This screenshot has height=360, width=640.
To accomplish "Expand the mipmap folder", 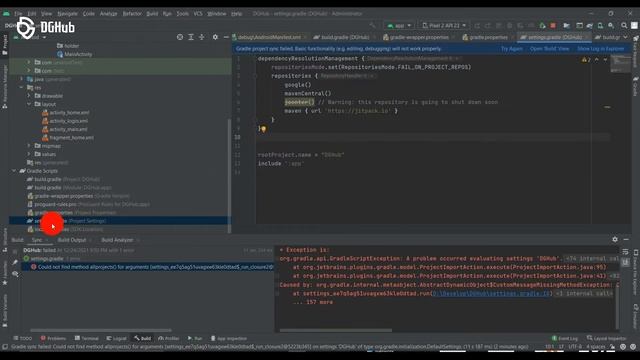I will click(x=29, y=146).
